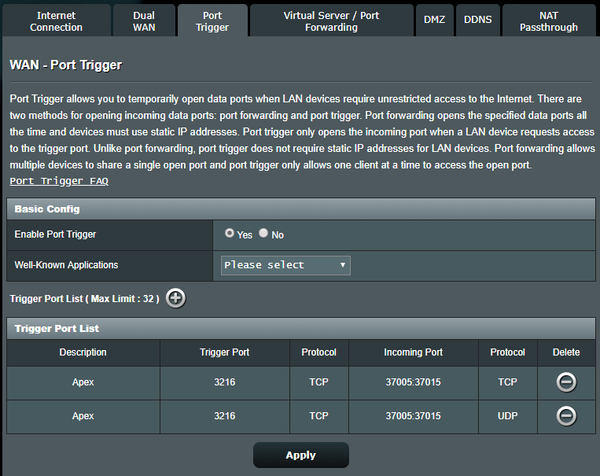The image size is (600, 476).
Task: Open the Port Trigger FAQ link
Action: 58,181
